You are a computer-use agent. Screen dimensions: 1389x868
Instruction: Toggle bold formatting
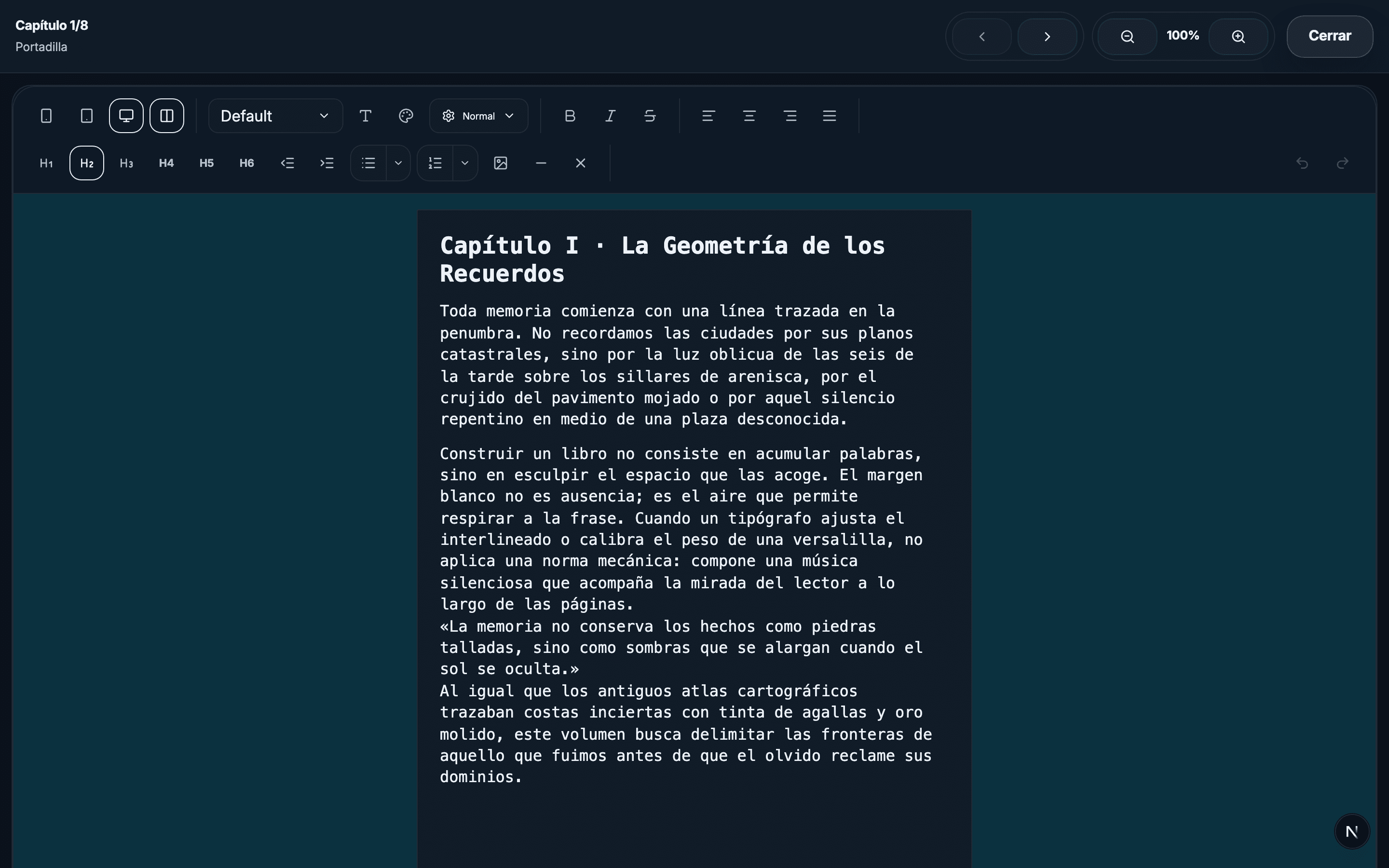570,116
